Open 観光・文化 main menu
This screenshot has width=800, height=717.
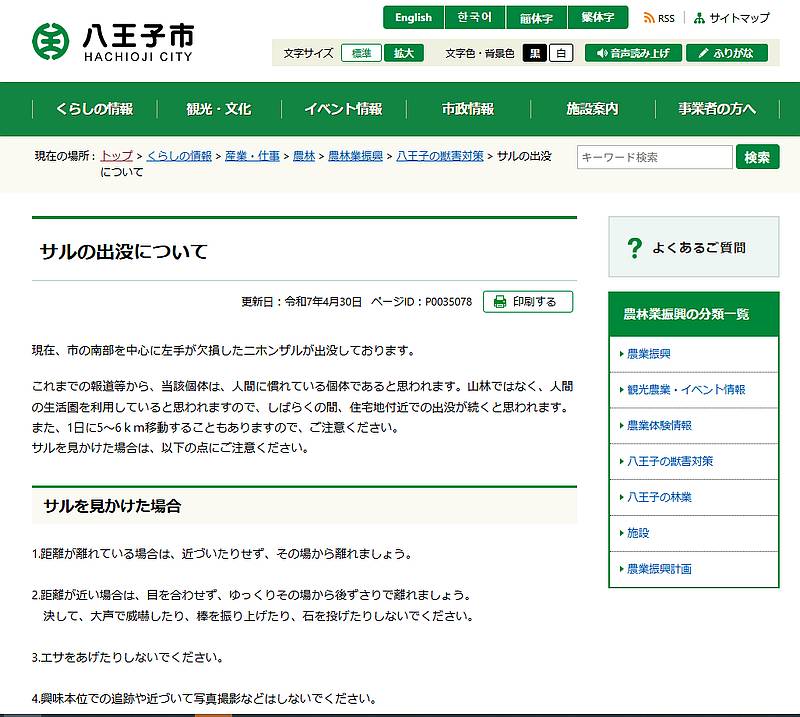tap(219, 109)
